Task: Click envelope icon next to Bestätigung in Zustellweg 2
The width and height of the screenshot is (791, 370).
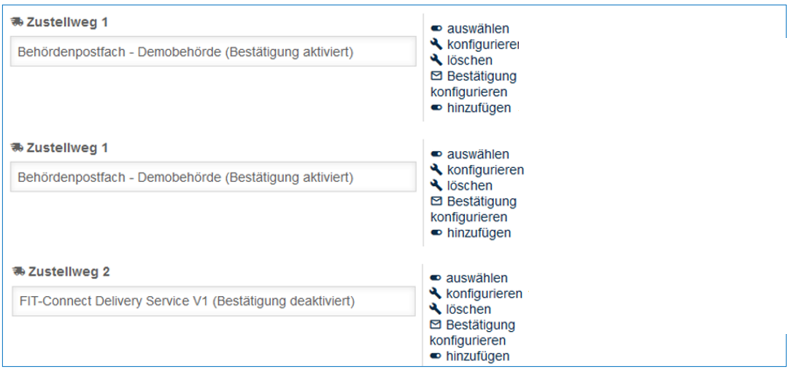Action: 436,325
